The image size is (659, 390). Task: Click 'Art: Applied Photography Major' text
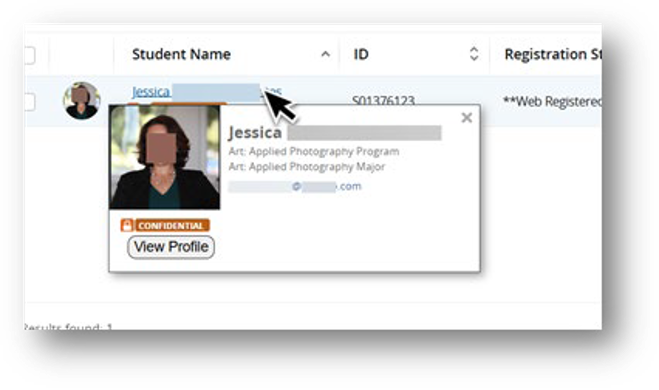pos(306,166)
